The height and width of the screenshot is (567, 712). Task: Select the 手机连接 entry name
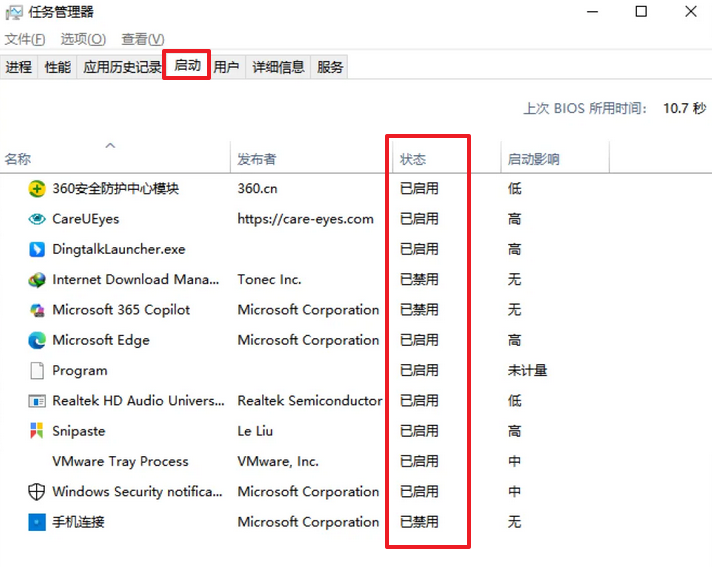(78, 522)
